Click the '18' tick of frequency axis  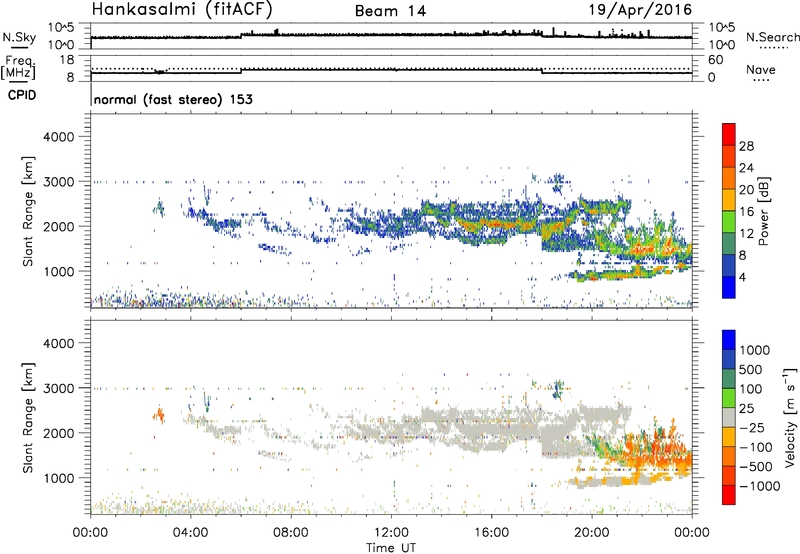point(67,60)
